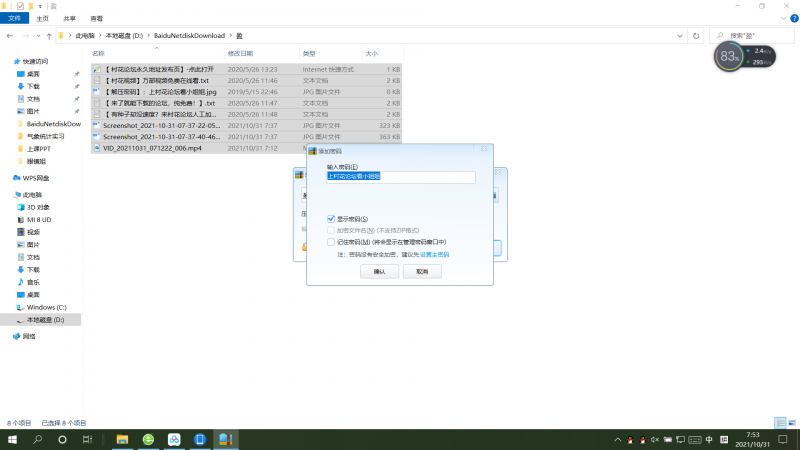Open the 查看 ribbon tab
The width and height of the screenshot is (800, 450).
tap(96, 18)
